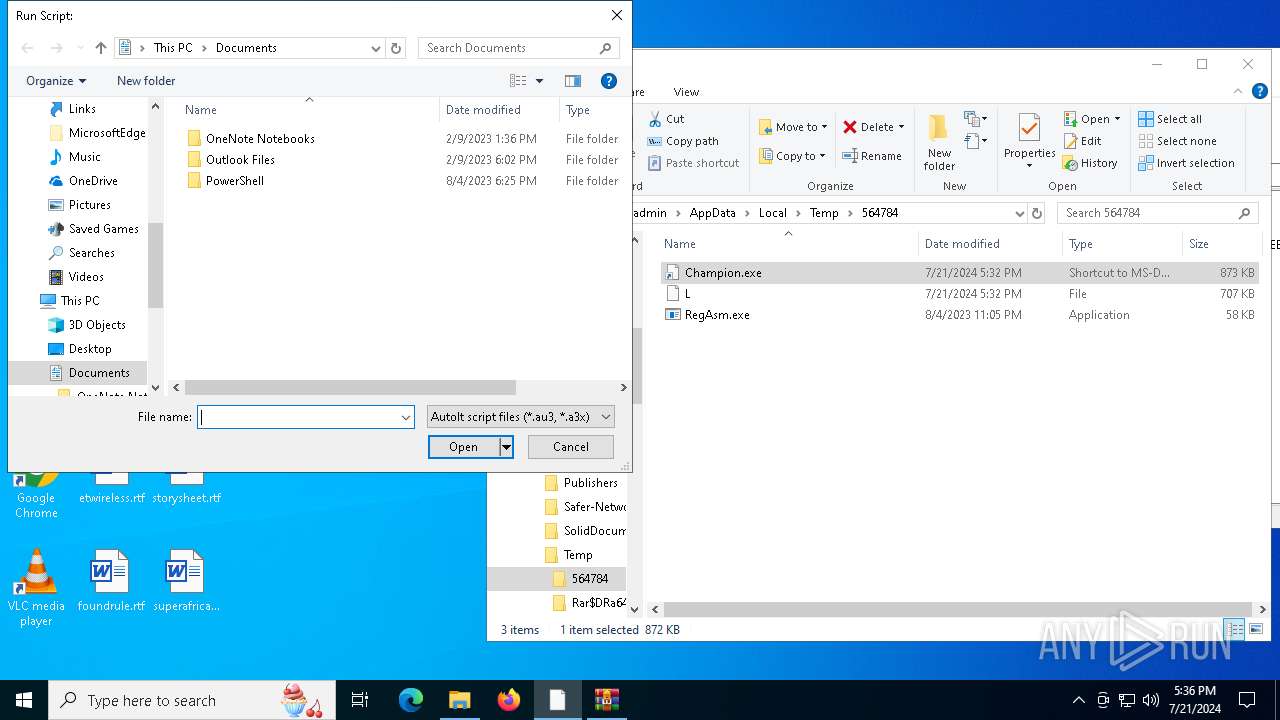The width and height of the screenshot is (1280, 720).
Task: Click Edit in the Explorer ribbon
Action: 1082,141
